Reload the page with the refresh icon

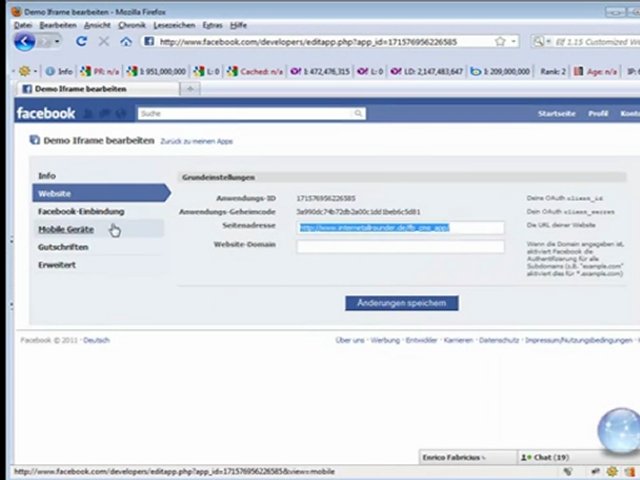click(x=82, y=41)
